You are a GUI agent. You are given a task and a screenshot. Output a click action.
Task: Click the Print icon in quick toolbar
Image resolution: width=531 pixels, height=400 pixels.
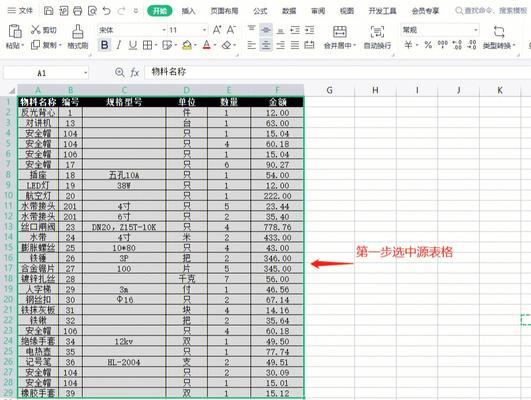78,11
